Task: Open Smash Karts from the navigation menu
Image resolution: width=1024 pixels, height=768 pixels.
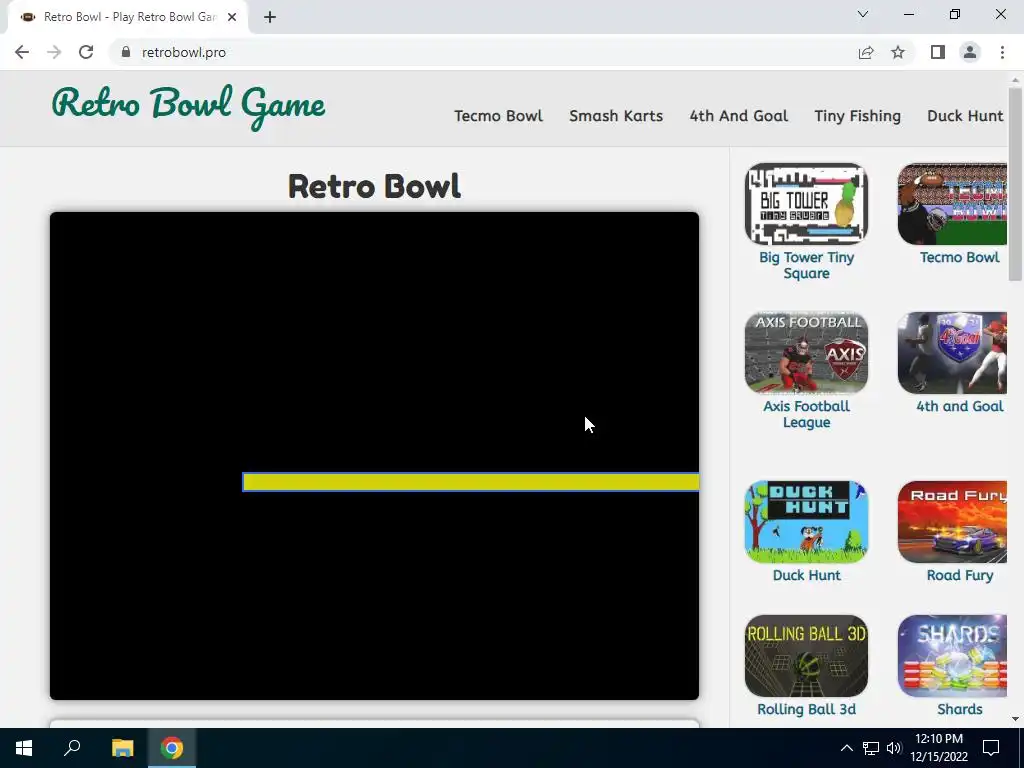Action: pyautogui.click(x=616, y=116)
